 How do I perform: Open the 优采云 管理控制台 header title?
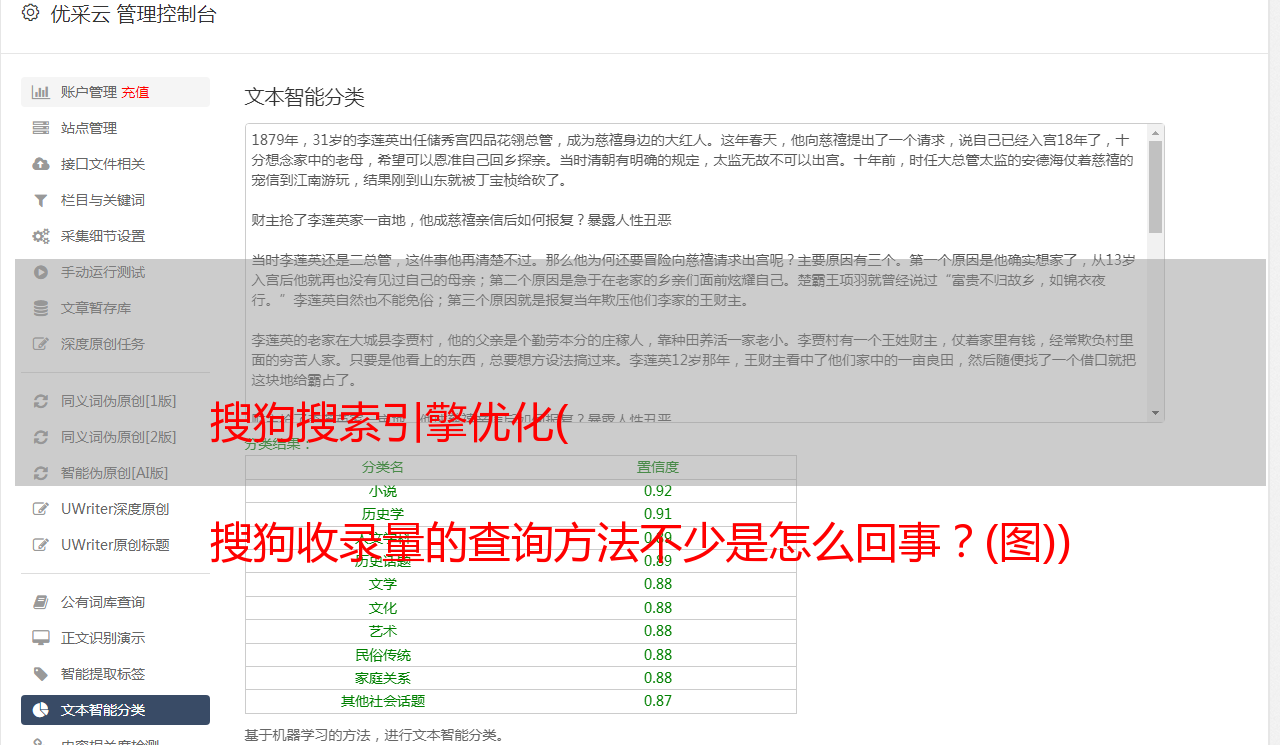[133, 14]
